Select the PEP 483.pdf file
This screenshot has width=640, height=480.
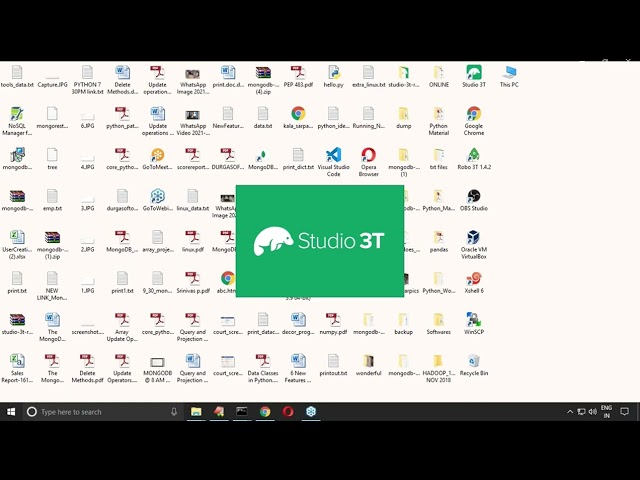[298, 76]
